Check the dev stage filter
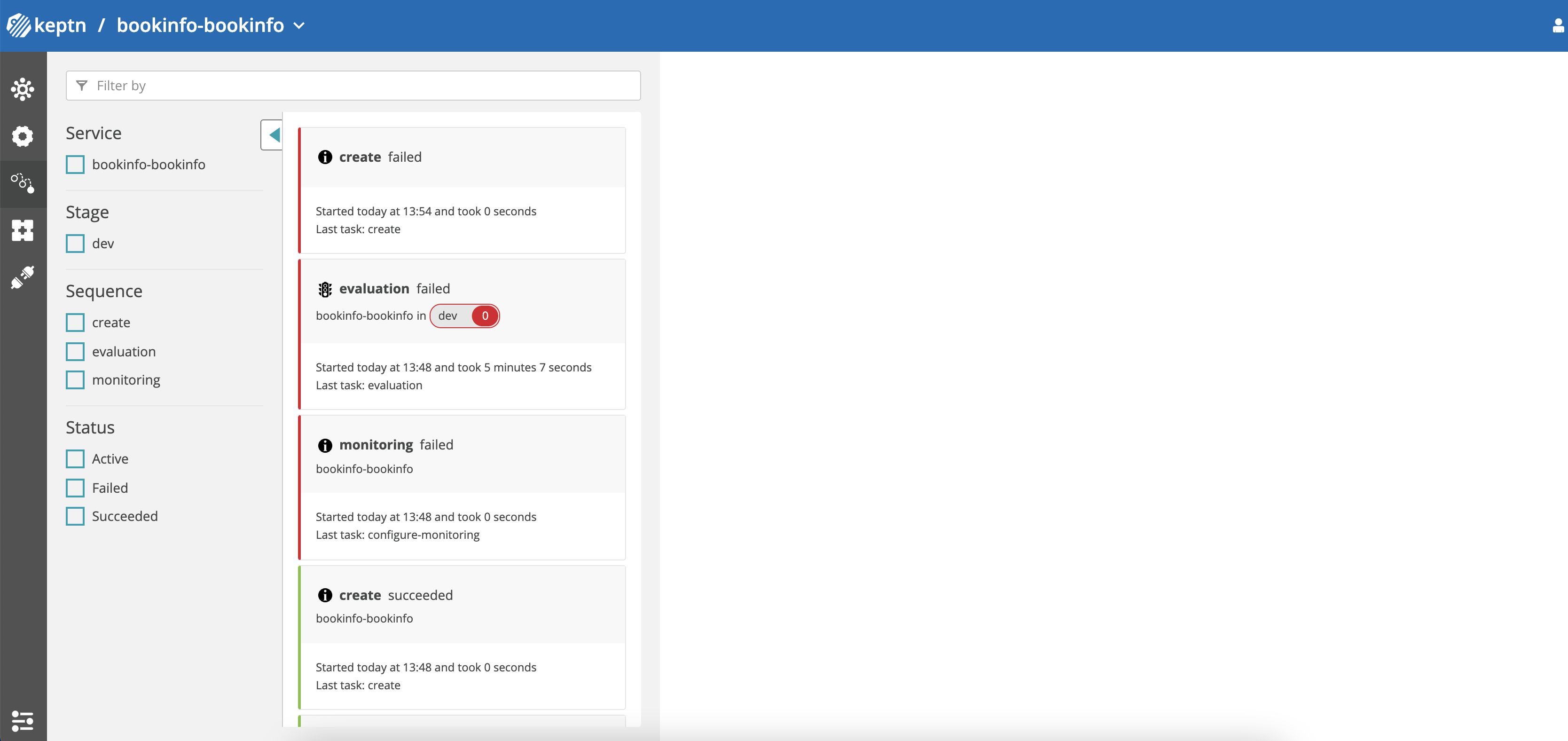 [x=76, y=244]
